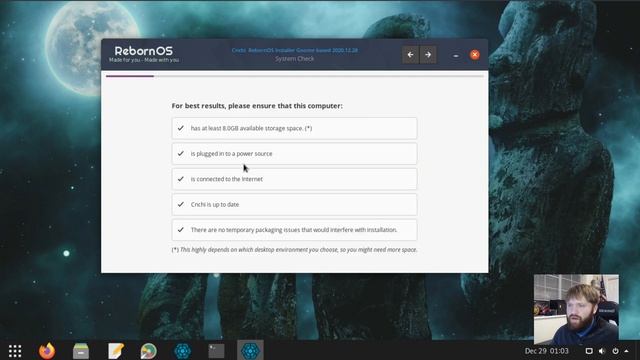This screenshot has height=360, width=640.
Task: Minimize the RebornOS installer window
Action: (456, 55)
